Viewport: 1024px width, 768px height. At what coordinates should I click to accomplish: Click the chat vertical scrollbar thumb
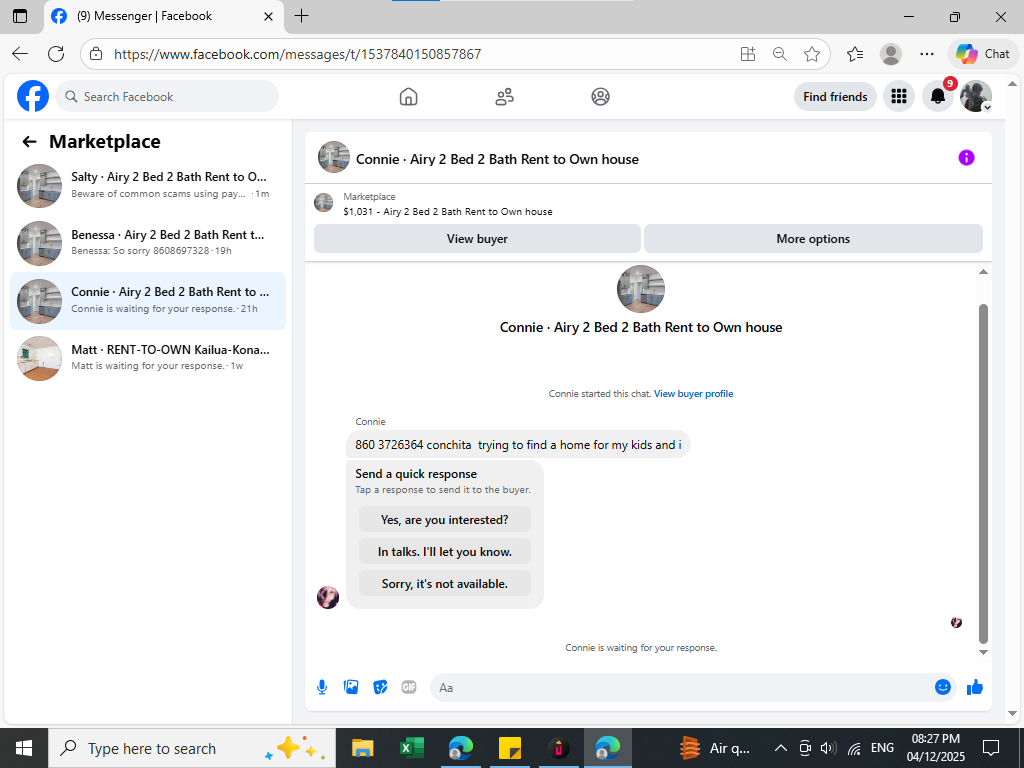(983, 474)
